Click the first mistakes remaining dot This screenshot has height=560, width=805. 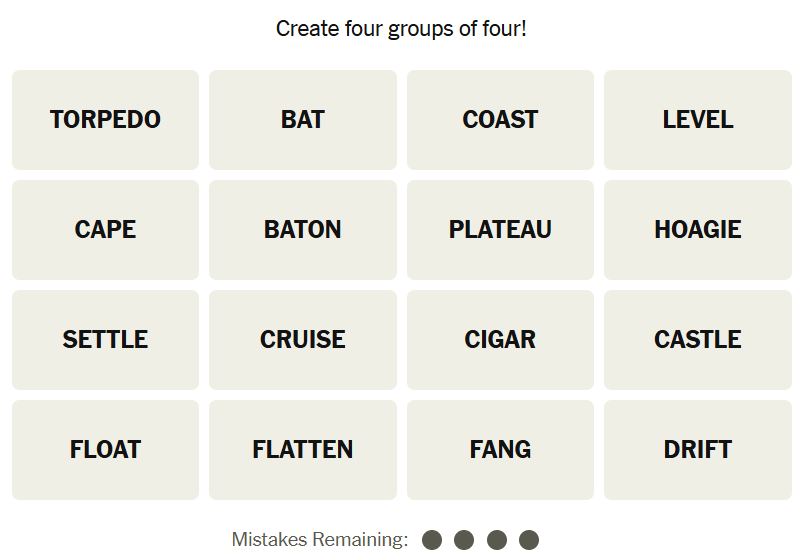432,540
